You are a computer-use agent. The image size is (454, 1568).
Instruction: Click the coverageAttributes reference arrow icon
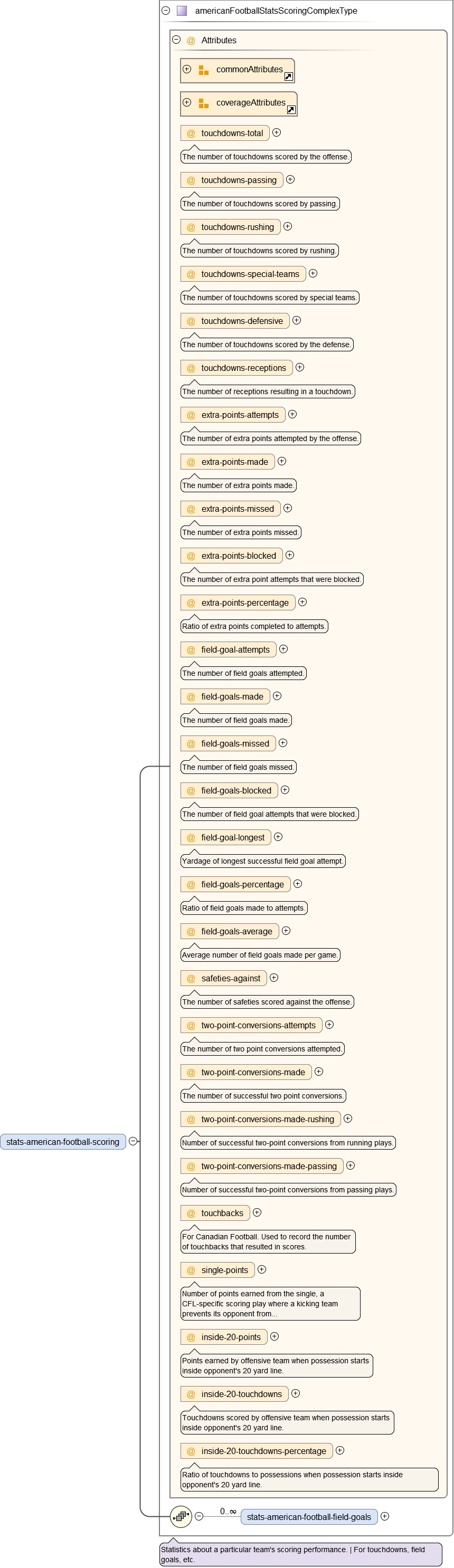coord(291,110)
